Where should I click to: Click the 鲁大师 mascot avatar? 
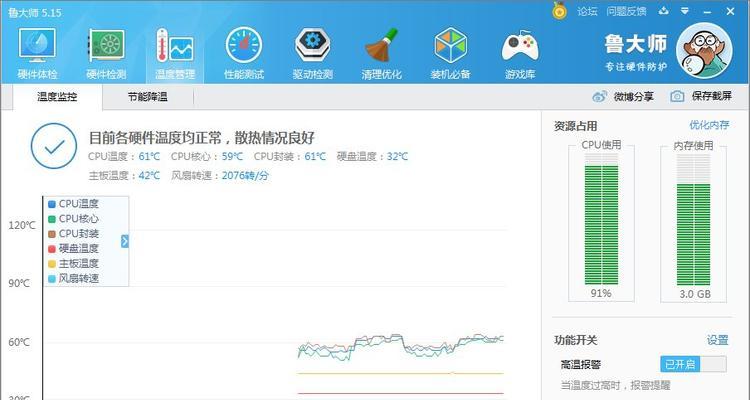click(704, 50)
